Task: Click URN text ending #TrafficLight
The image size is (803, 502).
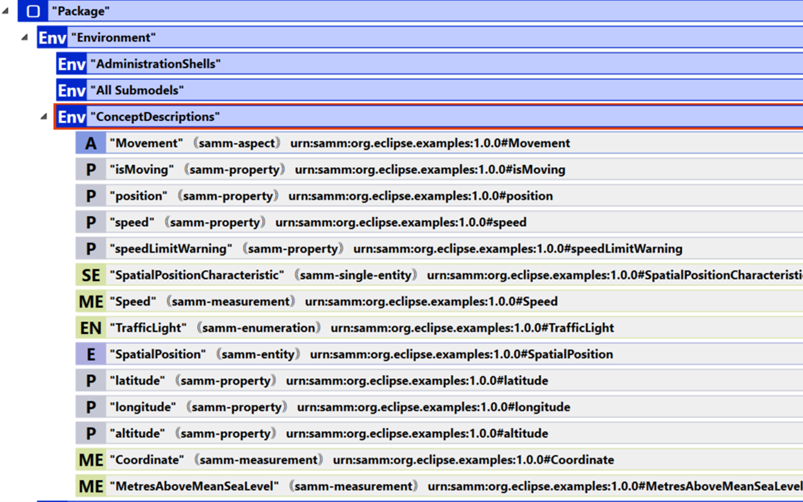Action: (x=472, y=328)
